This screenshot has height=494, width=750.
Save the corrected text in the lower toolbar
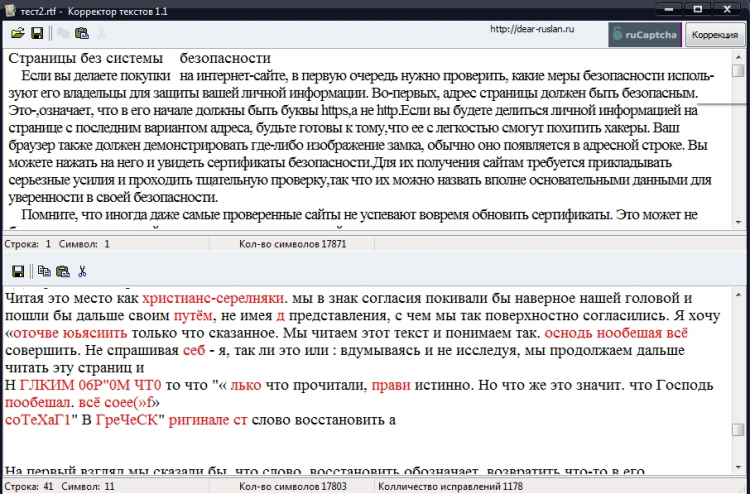tap(18, 271)
